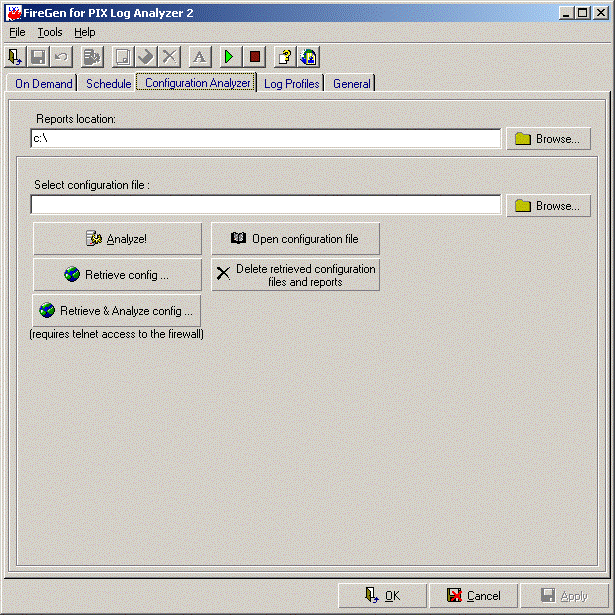Click the grey X delete toolbar icon
The width and height of the screenshot is (615, 615).
(x=169, y=57)
